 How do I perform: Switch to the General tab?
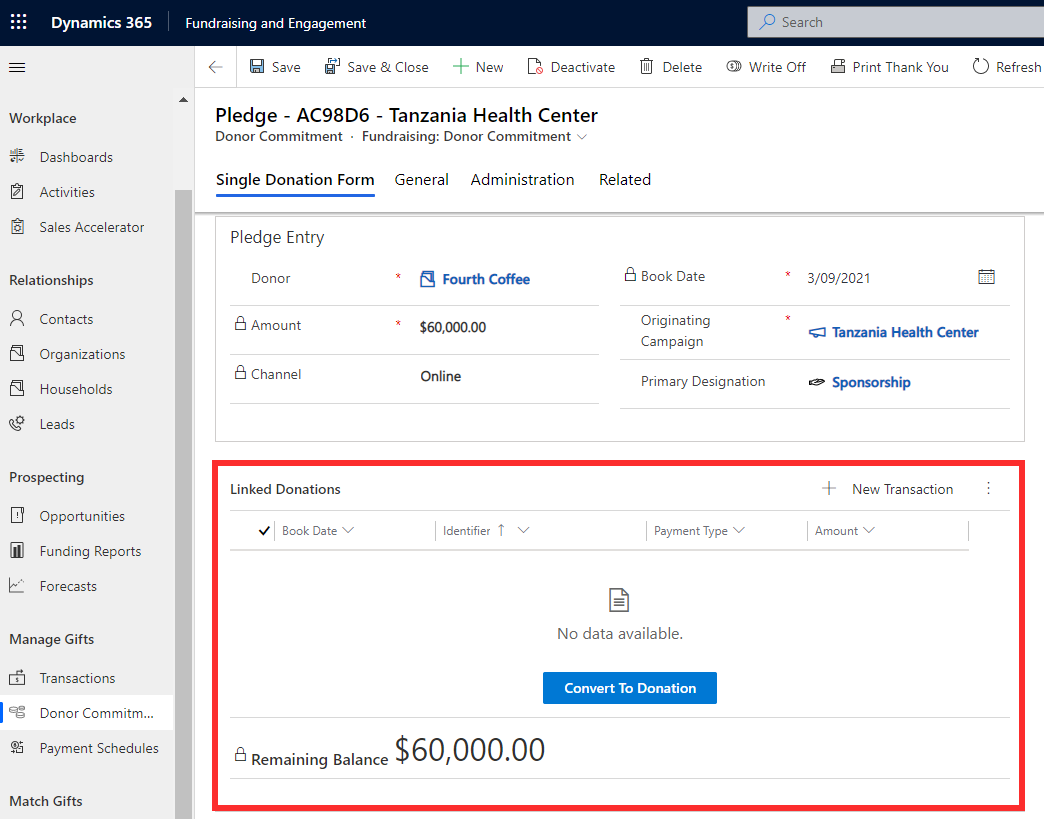[421, 180]
